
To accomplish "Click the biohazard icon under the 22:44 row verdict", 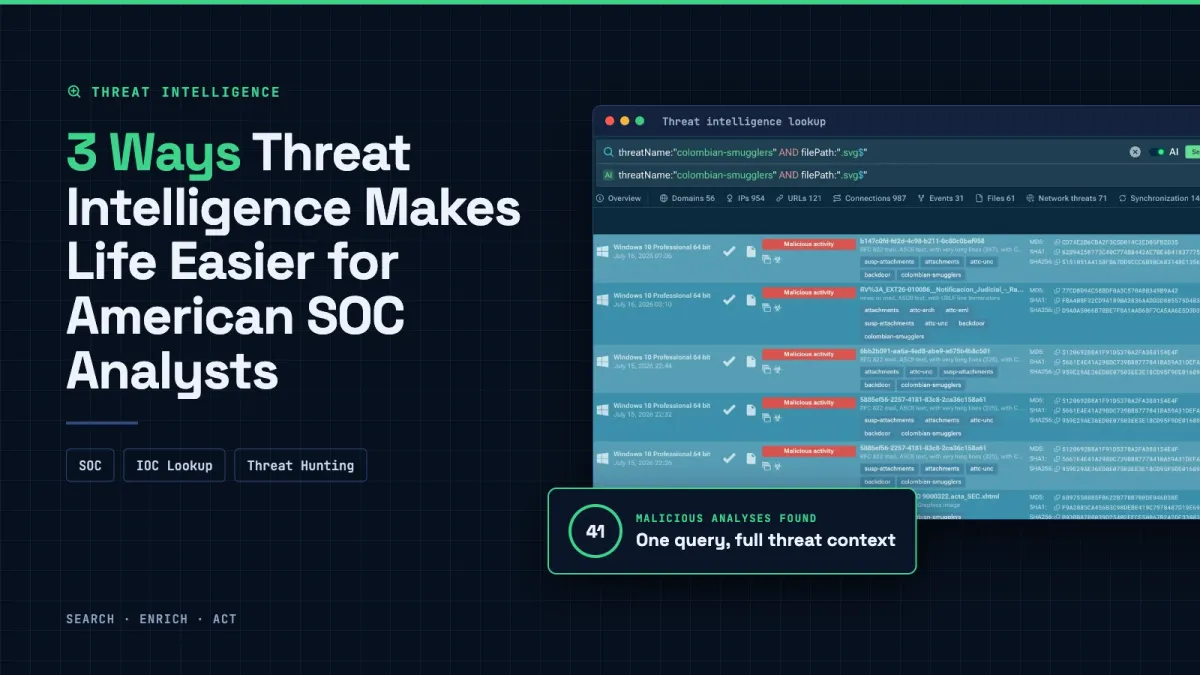I will 777,368.
